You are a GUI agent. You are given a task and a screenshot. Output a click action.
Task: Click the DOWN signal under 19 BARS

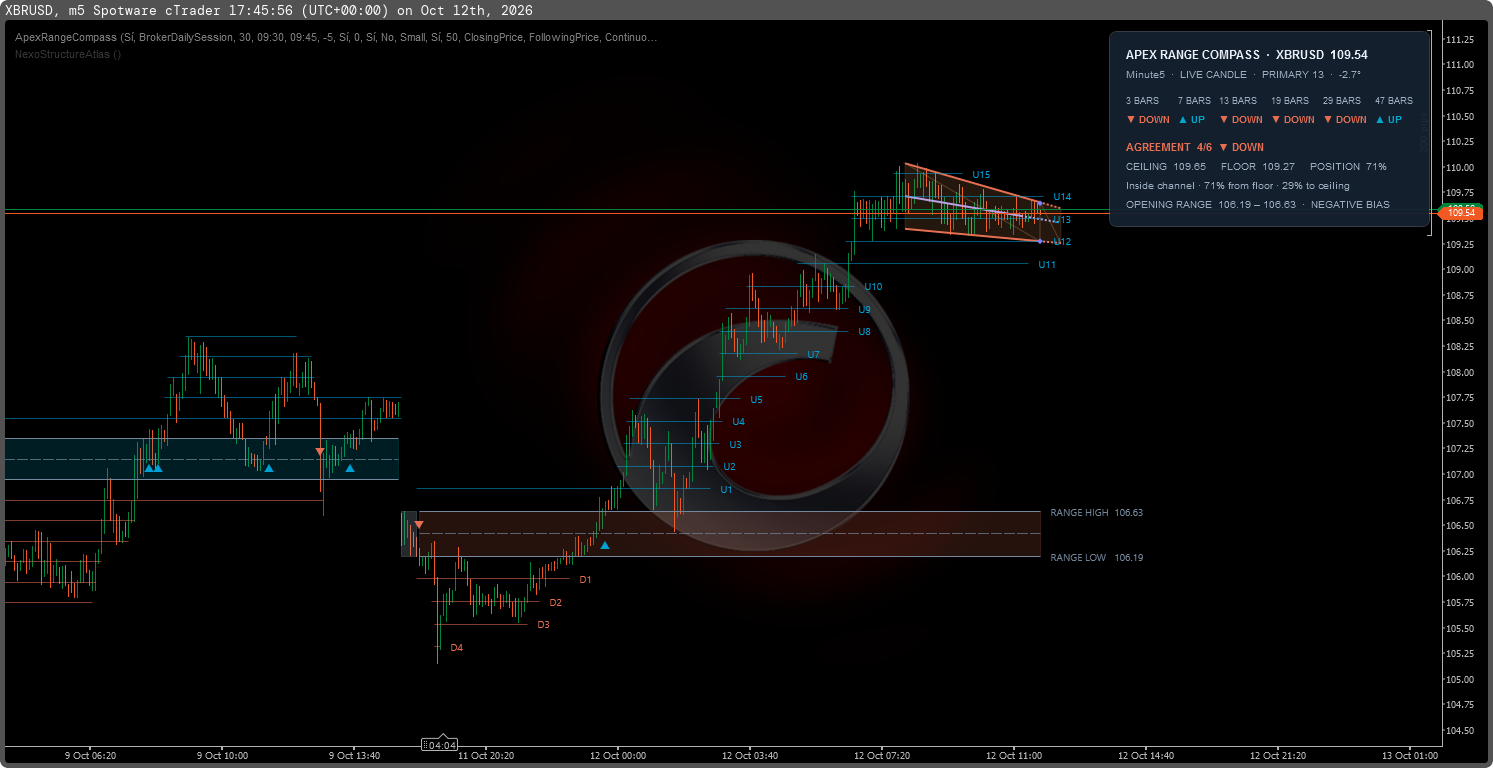coord(1293,120)
